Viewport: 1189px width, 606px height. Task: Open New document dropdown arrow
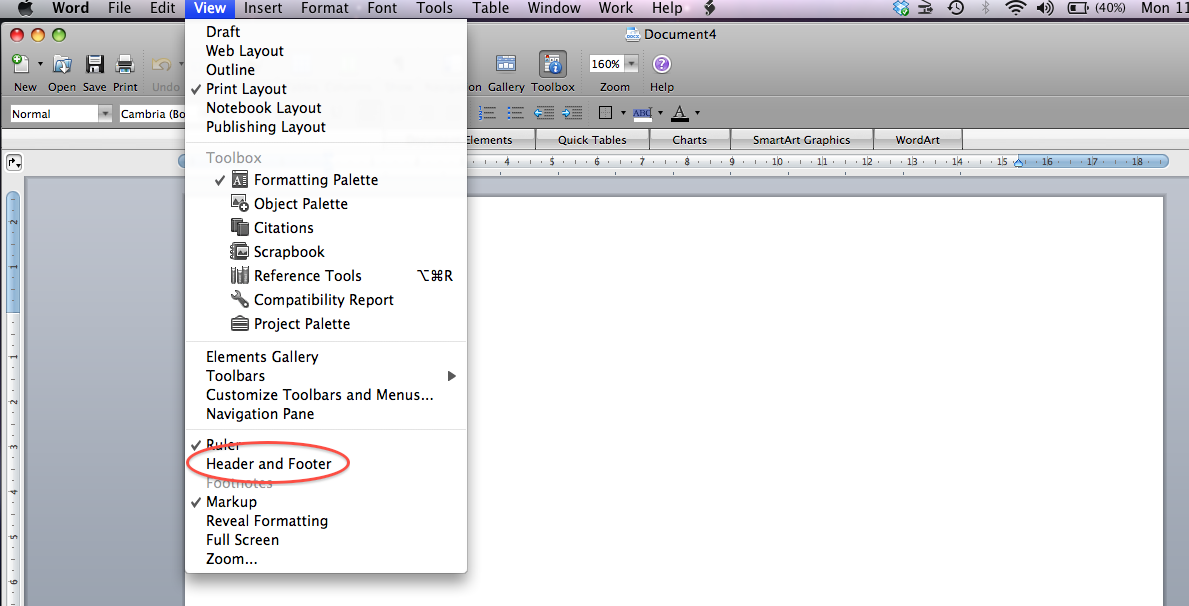coord(40,64)
